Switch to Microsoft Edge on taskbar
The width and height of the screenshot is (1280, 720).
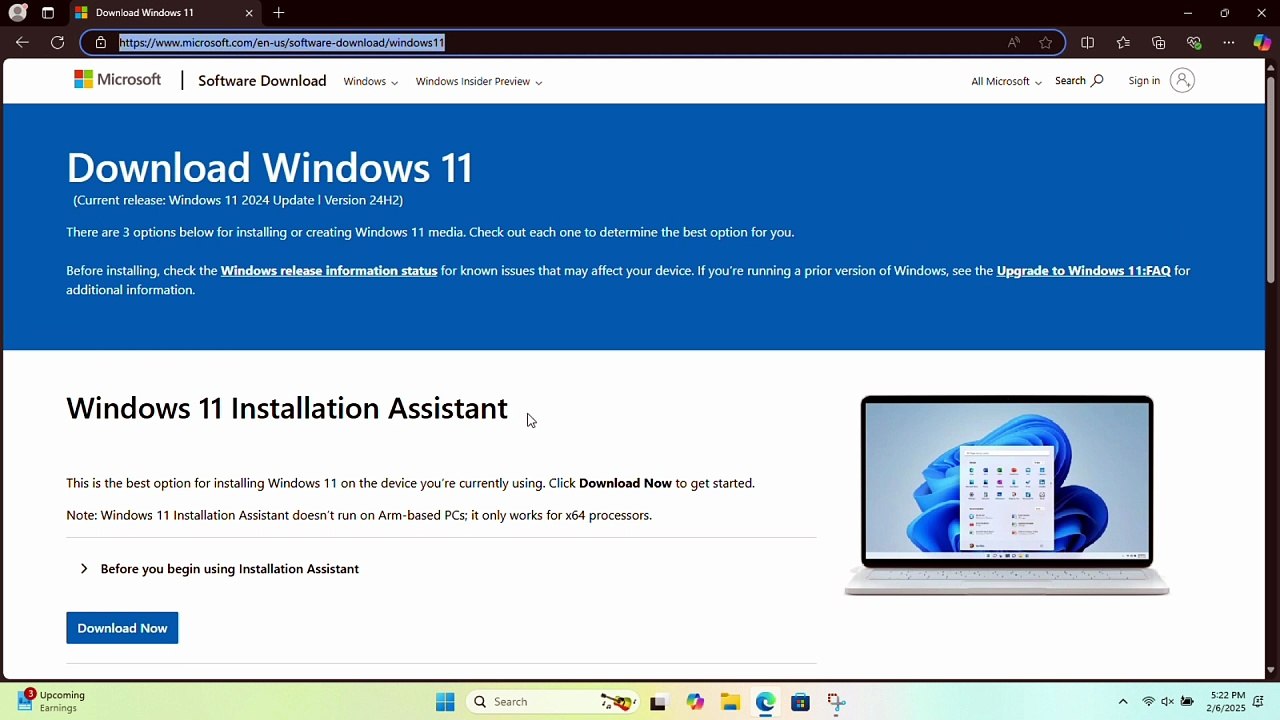point(765,702)
